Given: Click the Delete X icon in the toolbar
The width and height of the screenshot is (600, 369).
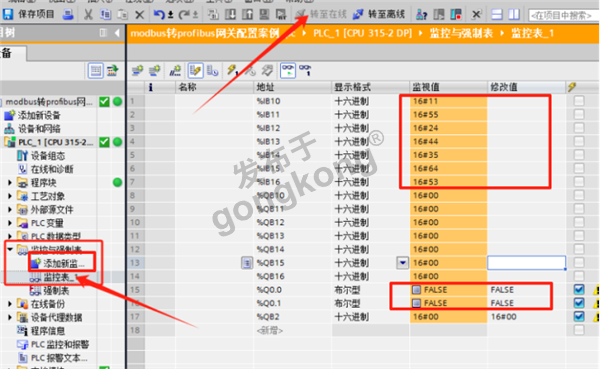Looking at the screenshot, I should click(140, 15).
